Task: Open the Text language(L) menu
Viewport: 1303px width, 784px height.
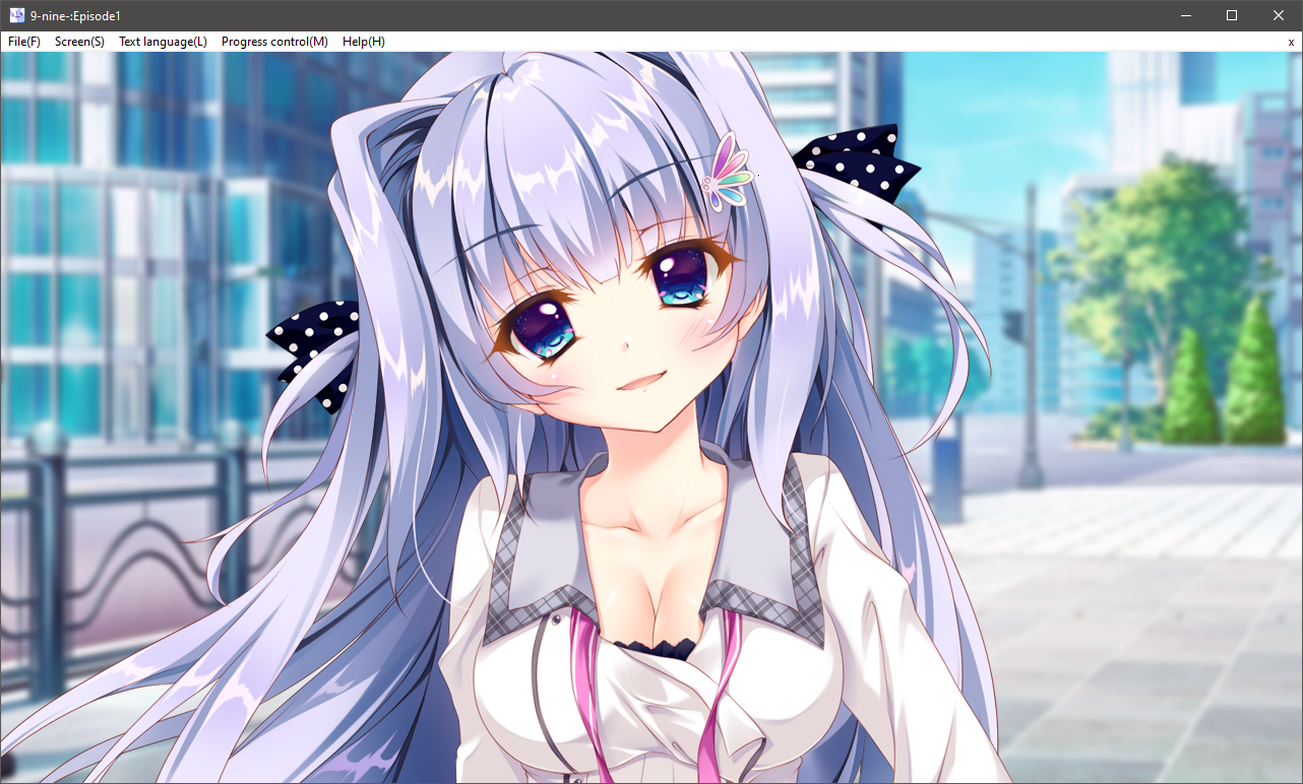Action: (x=163, y=42)
